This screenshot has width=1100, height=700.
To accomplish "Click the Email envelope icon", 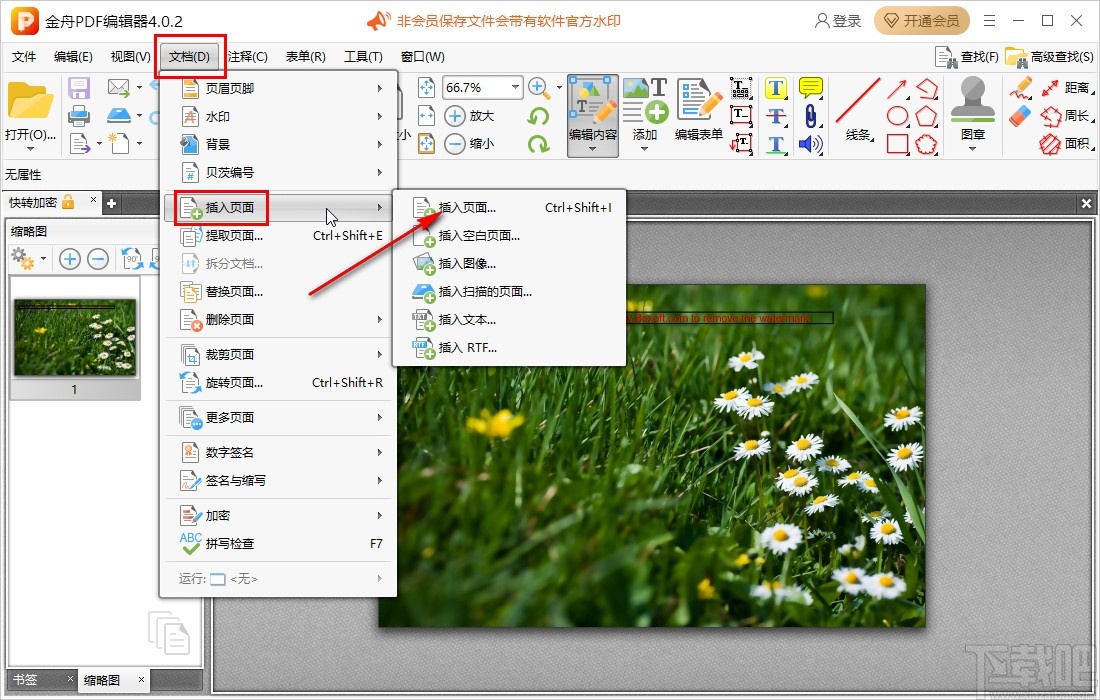I will [x=119, y=88].
